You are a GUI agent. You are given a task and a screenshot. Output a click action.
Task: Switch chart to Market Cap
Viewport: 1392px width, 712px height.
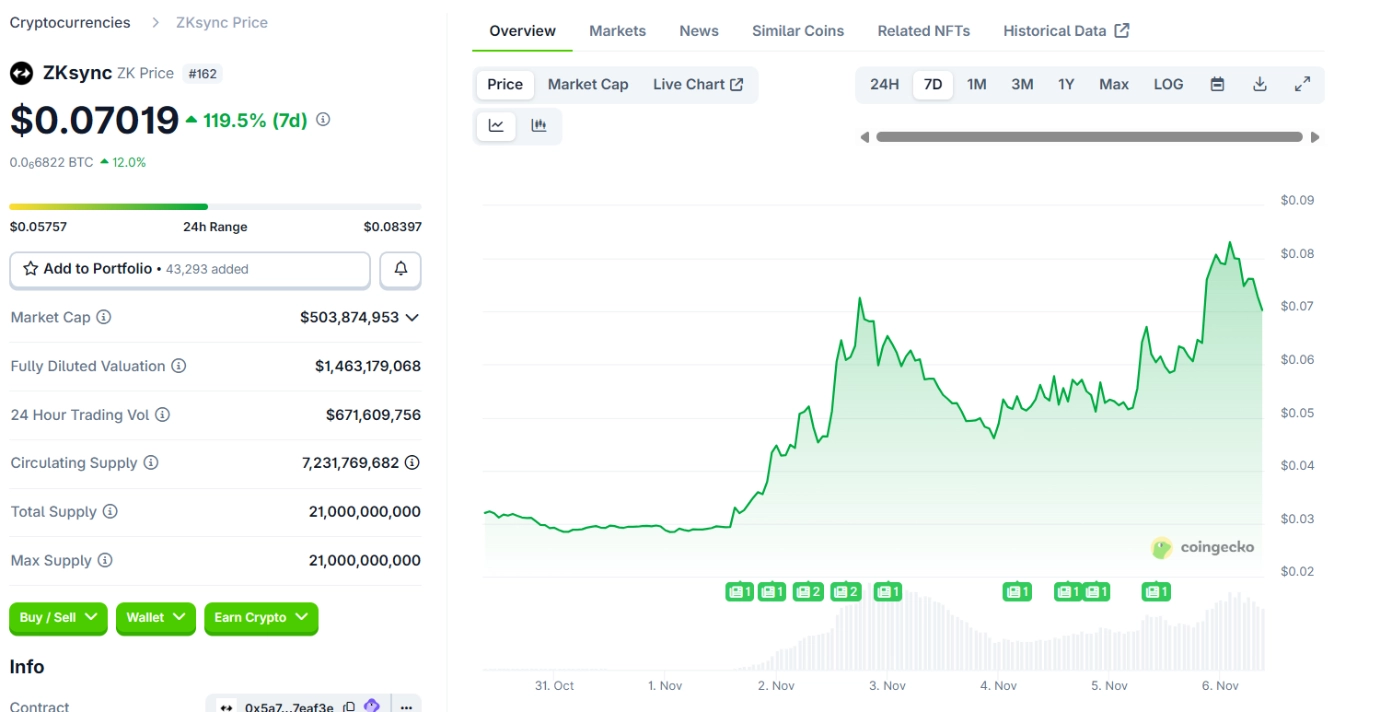pos(588,85)
